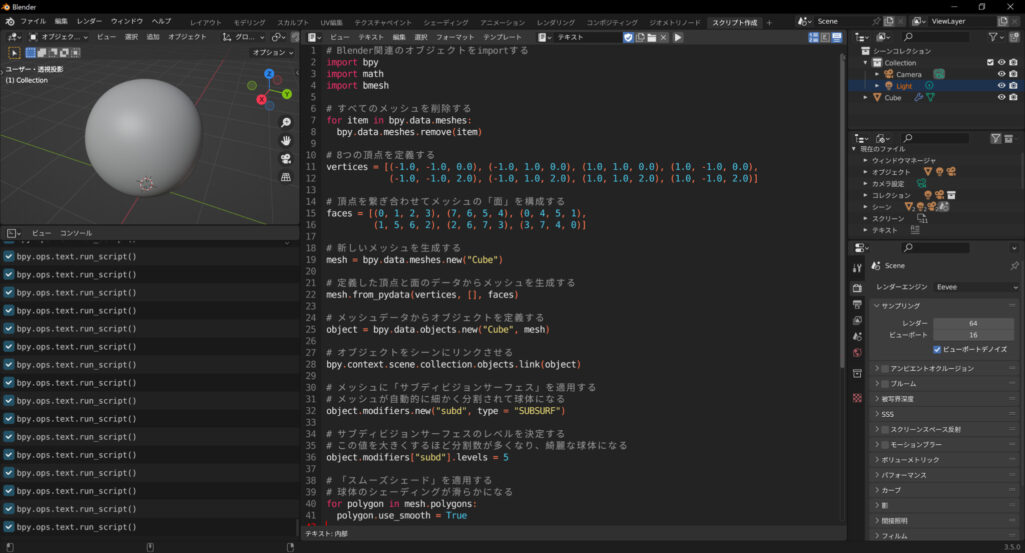Toggle word wrap in text editor
This screenshot has width=1025, height=553.
pos(825,37)
